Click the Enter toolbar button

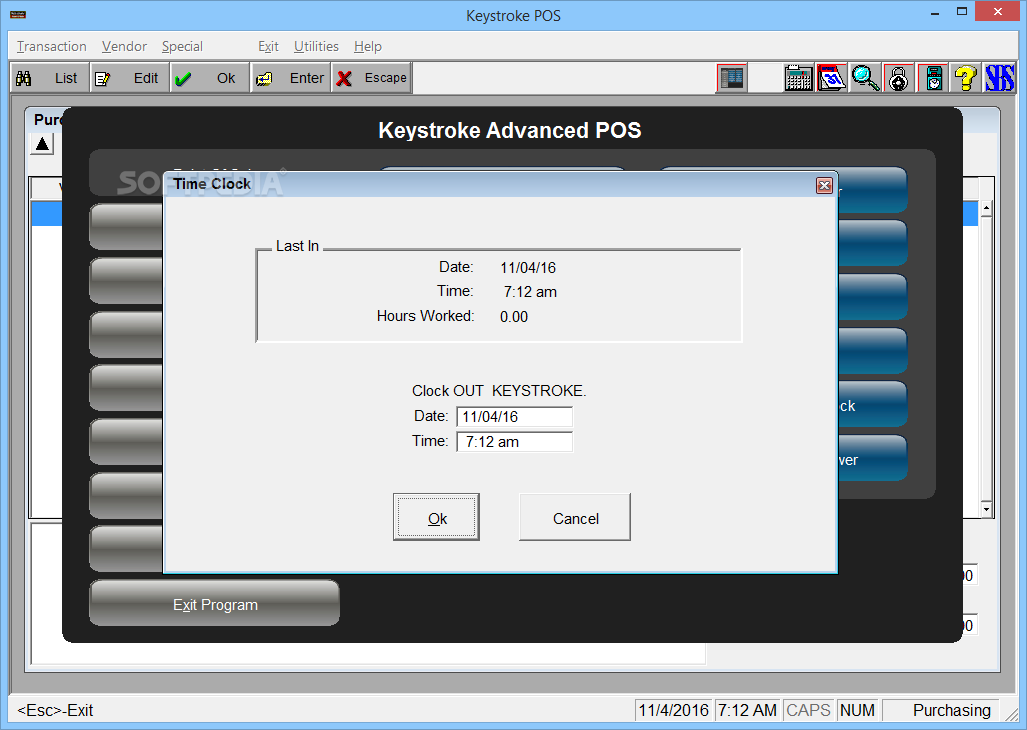290,78
